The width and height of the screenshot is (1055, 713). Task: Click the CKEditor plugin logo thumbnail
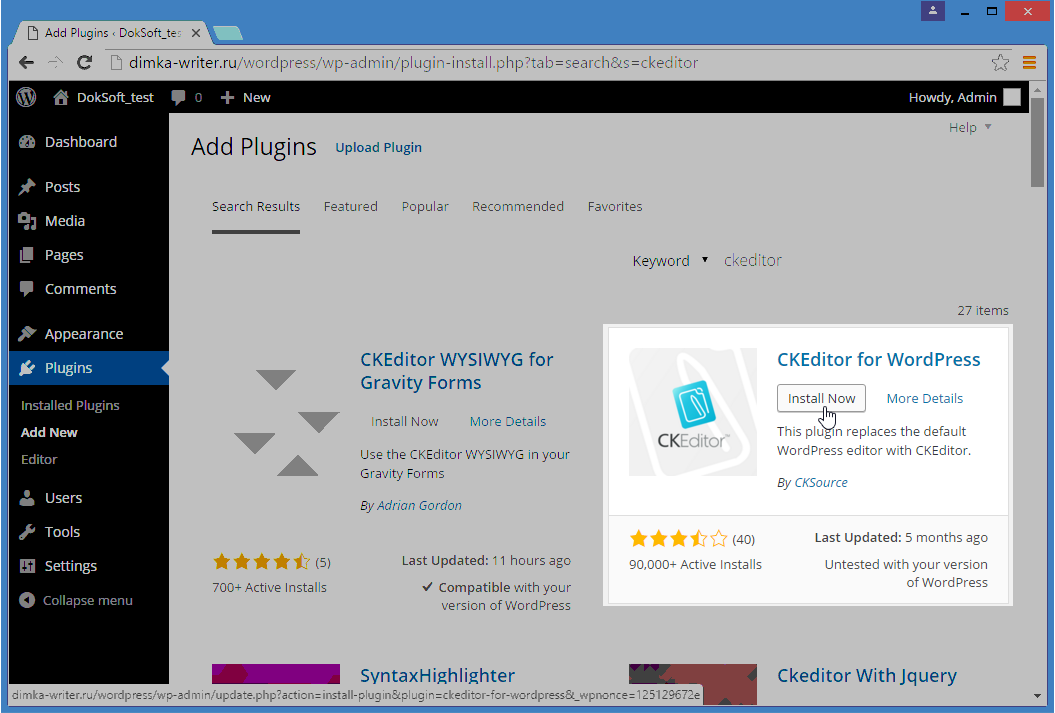tap(692, 412)
